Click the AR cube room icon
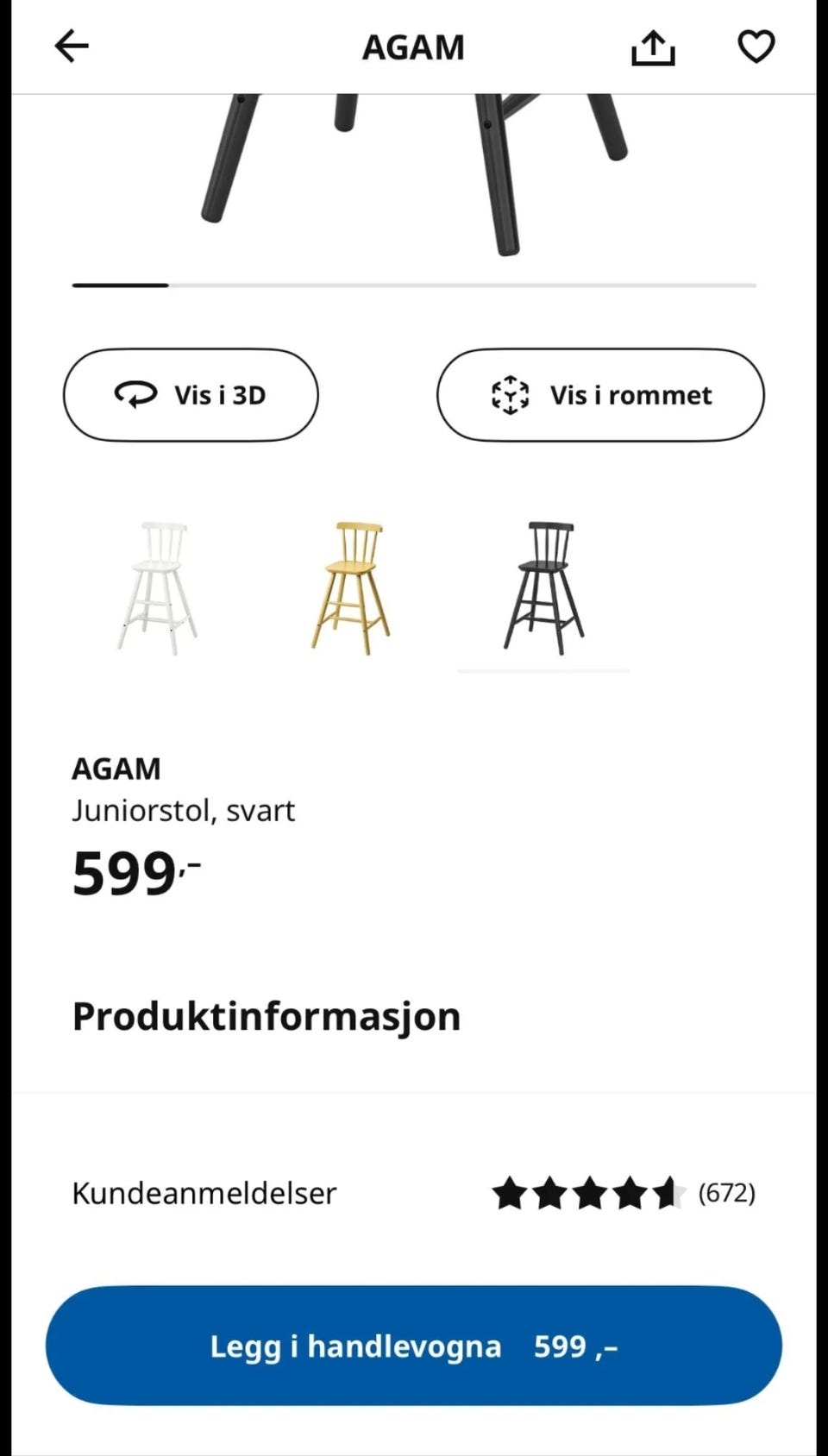 click(x=510, y=395)
